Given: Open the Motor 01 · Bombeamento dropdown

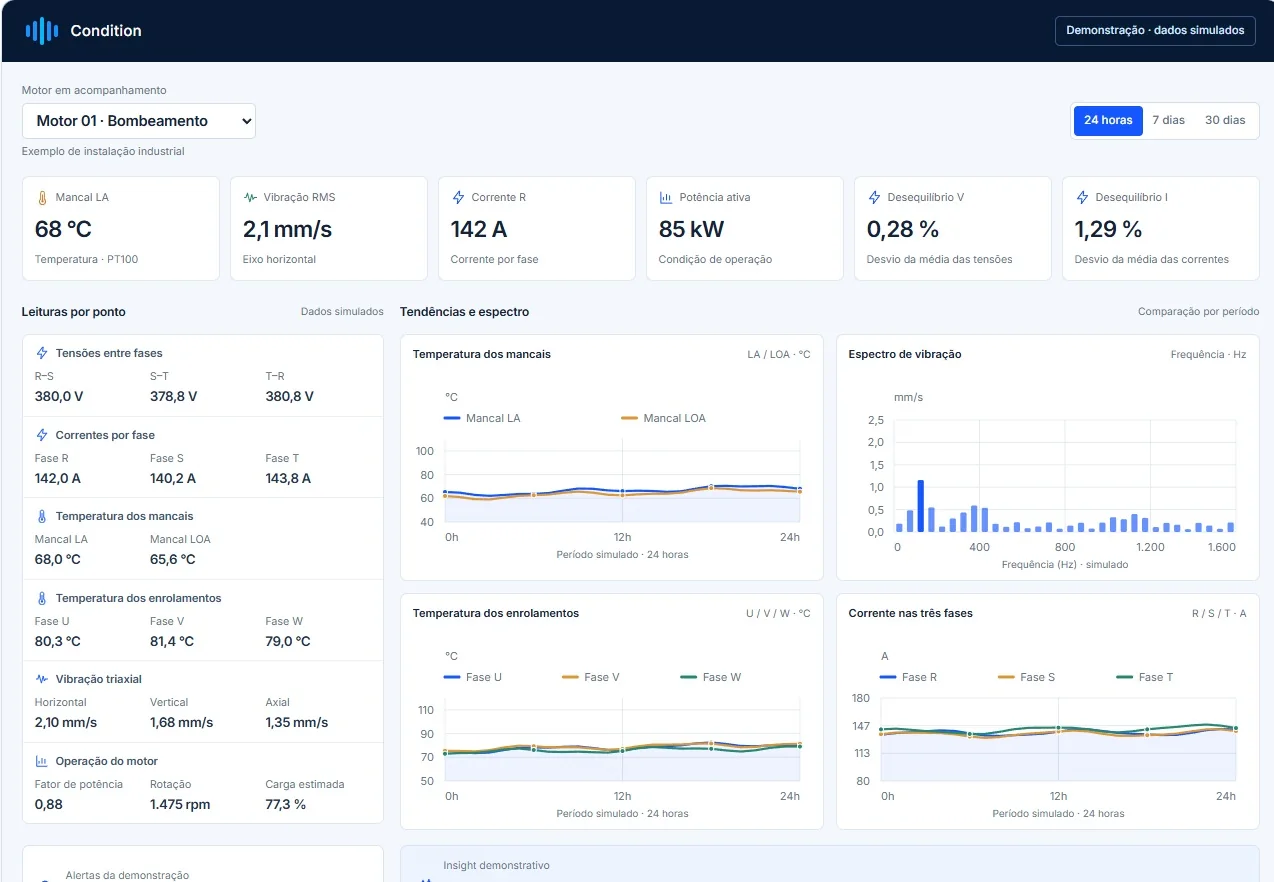Looking at the screenshot, I should (139, 121).
